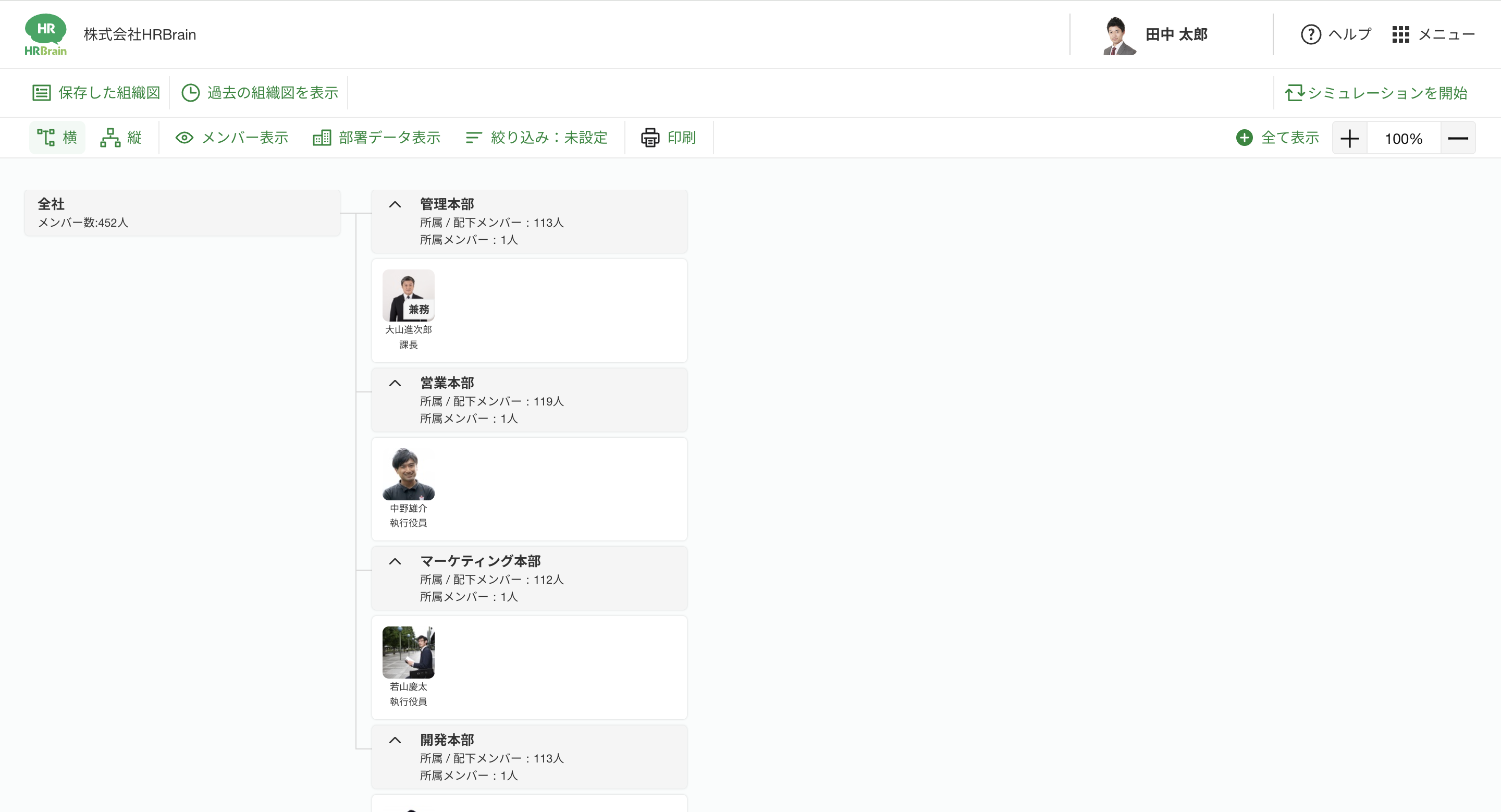Switch to 縦 vertical layout

[121, 138]
